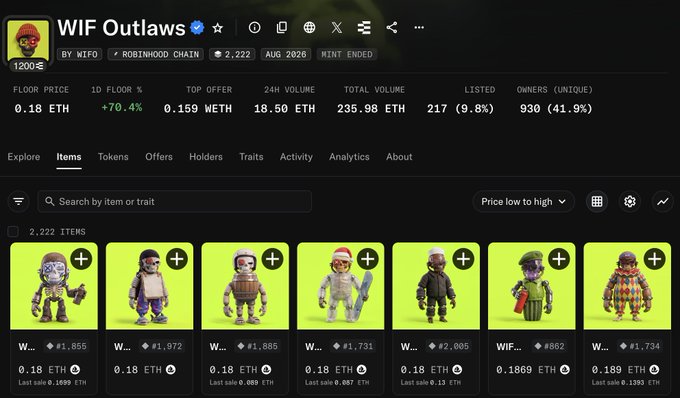
Task: Click the BY WIFO creator tag
Action: [79, 54]
